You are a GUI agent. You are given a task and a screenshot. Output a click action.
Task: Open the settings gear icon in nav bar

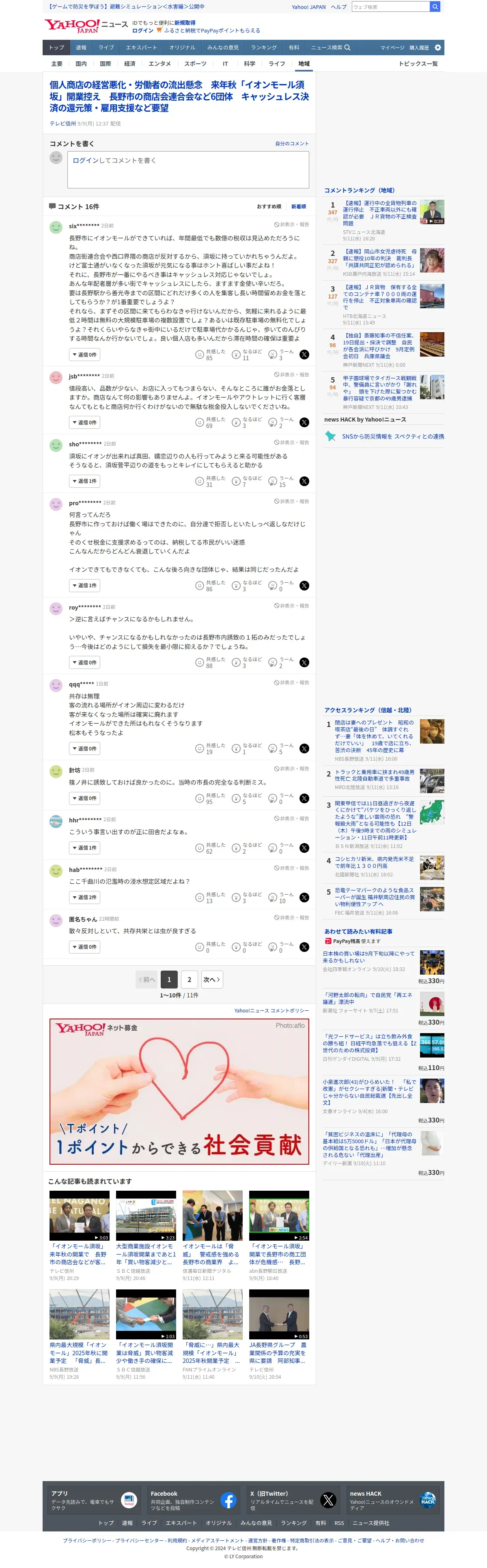tap(438, 48)
